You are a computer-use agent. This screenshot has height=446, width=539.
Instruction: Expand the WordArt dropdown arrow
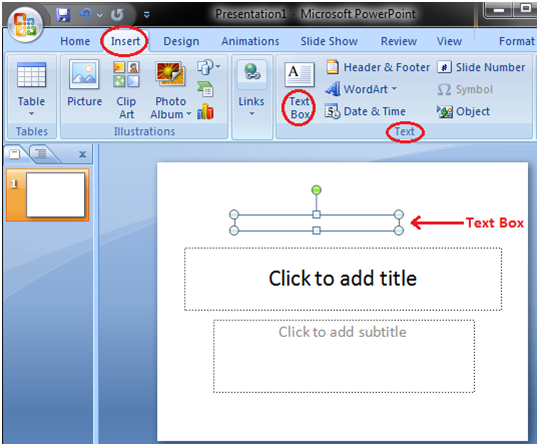point(394,89)
